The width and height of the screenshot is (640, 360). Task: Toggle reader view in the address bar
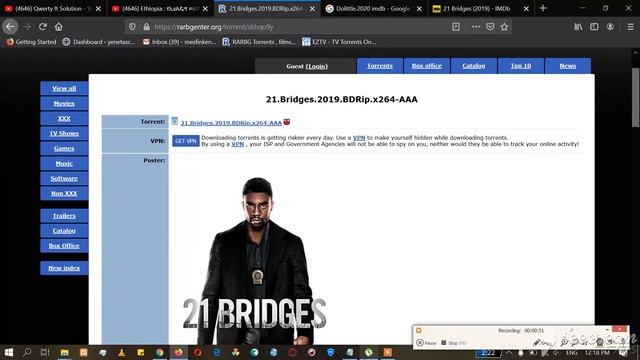(x=456, y=27)
